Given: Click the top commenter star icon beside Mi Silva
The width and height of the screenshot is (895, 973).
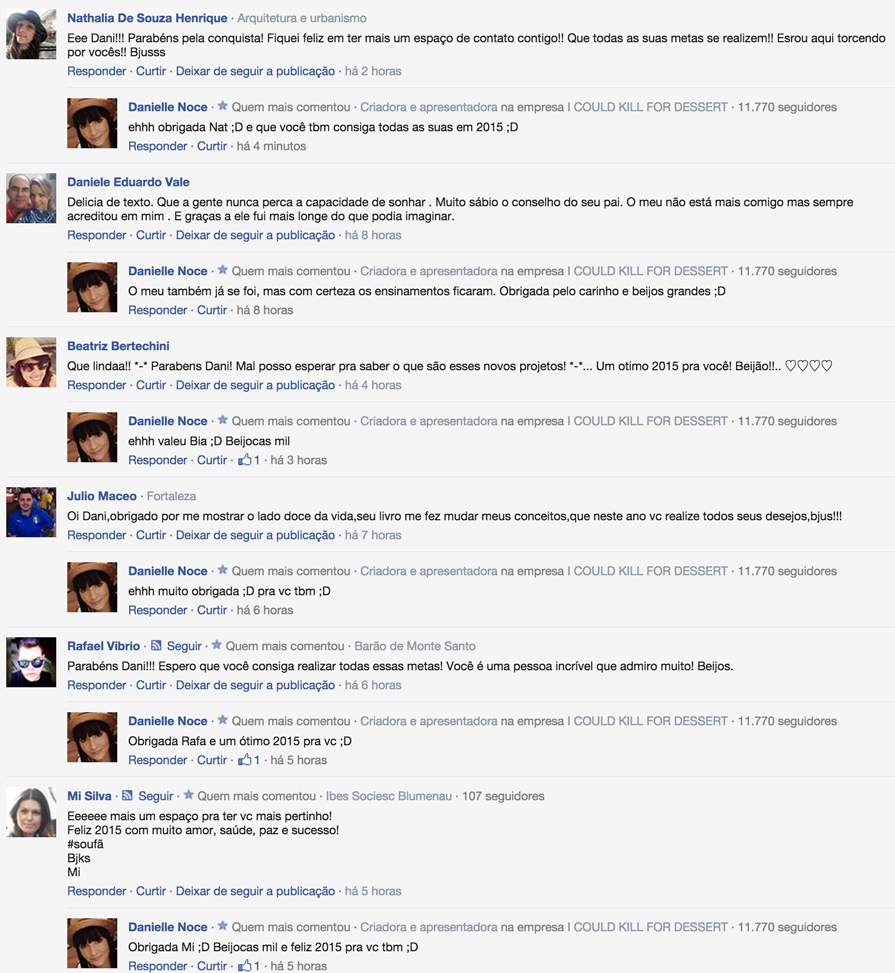Looking at the screenshot, I should tap(189, 795).
